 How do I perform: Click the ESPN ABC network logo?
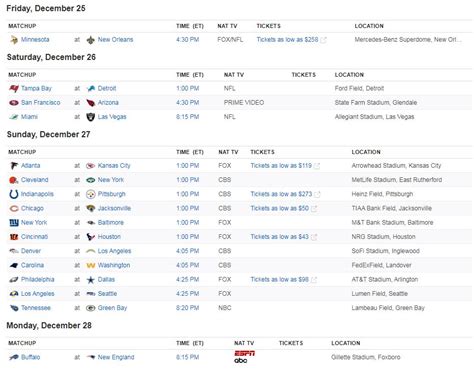point(245,357)
